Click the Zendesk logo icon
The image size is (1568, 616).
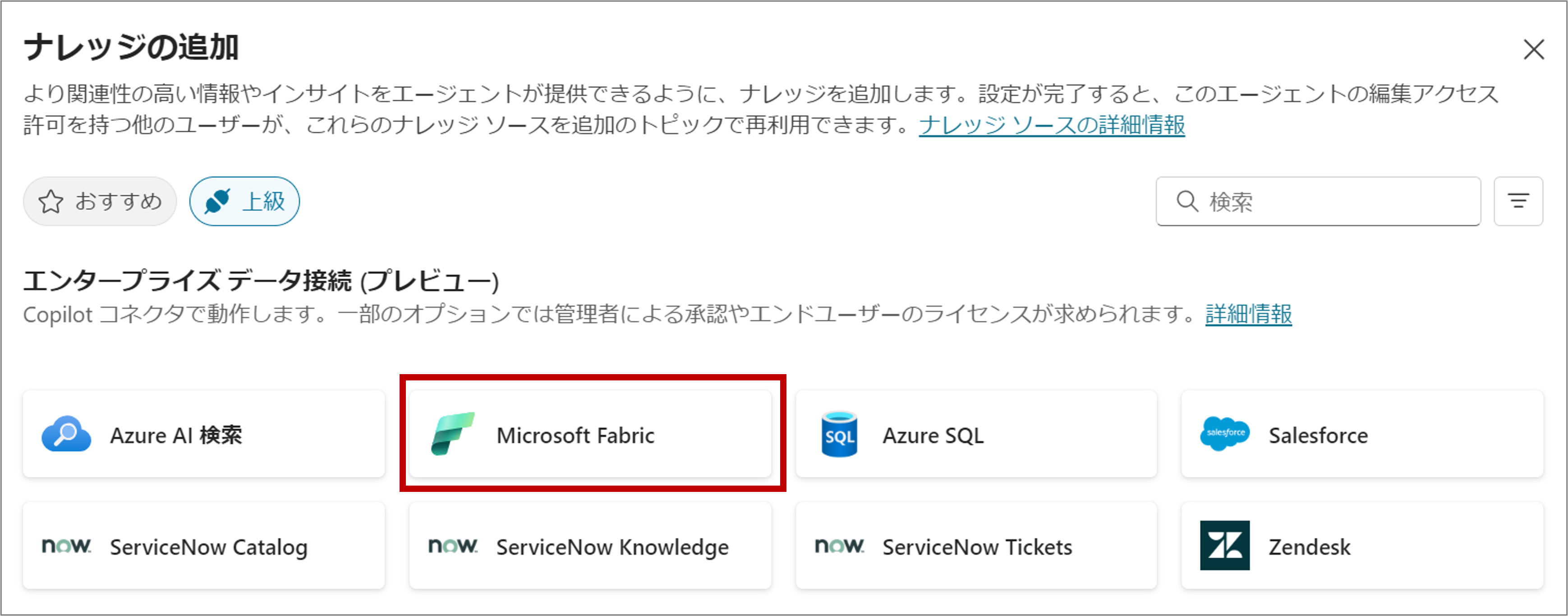point(1225,545)
